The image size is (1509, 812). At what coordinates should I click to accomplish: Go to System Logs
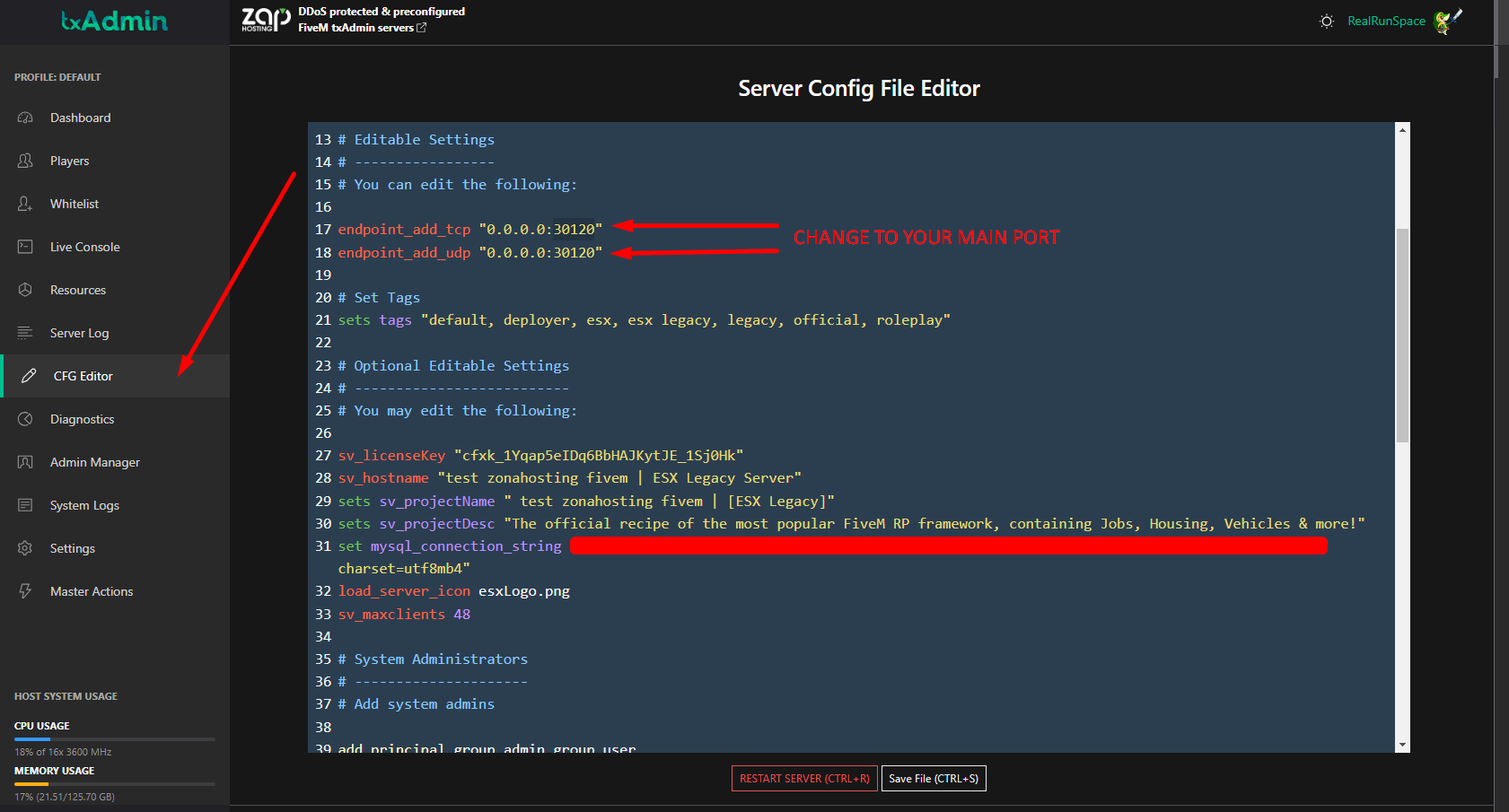point(84,505)
